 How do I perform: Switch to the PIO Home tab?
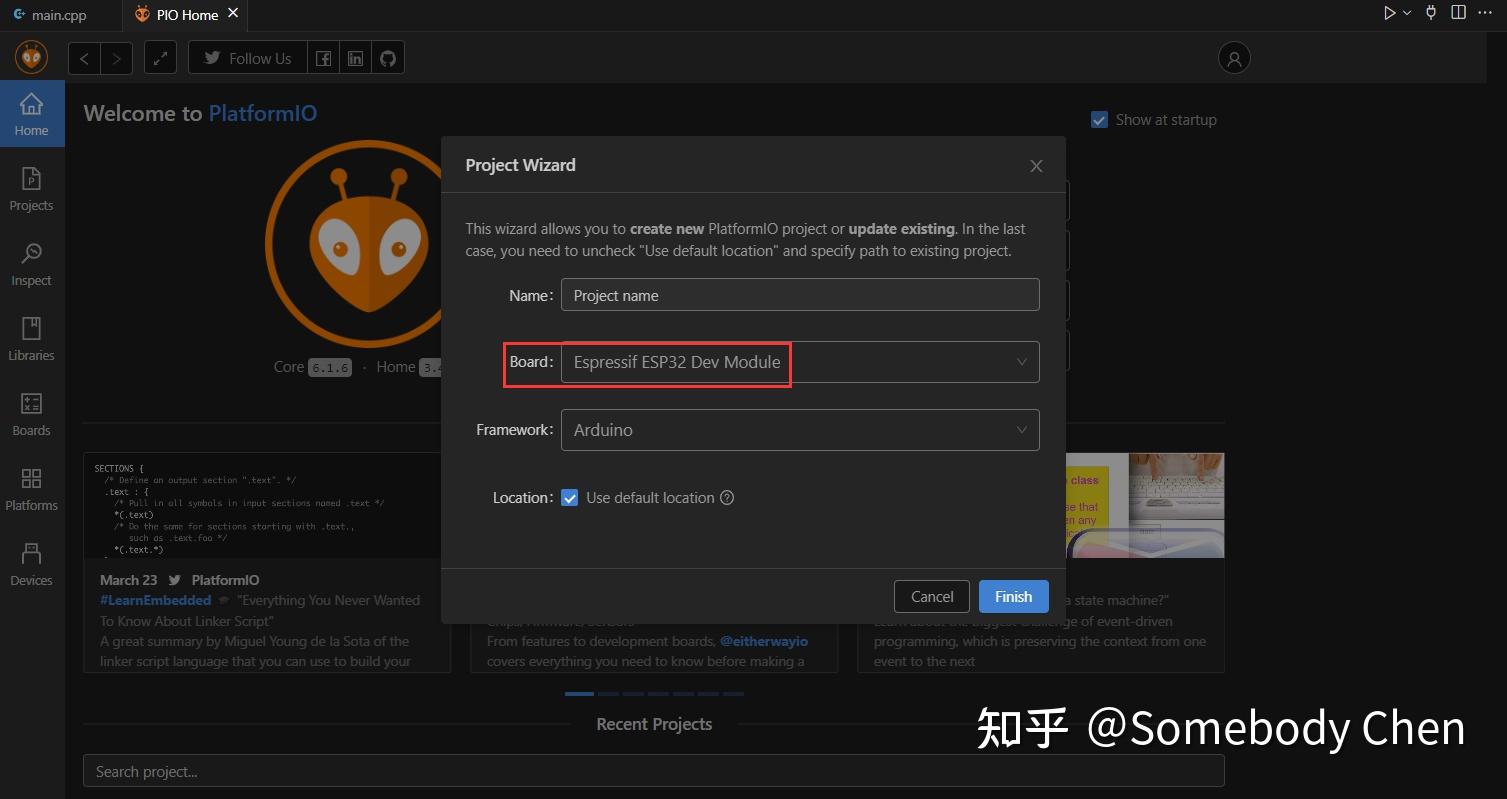point(187,15)
